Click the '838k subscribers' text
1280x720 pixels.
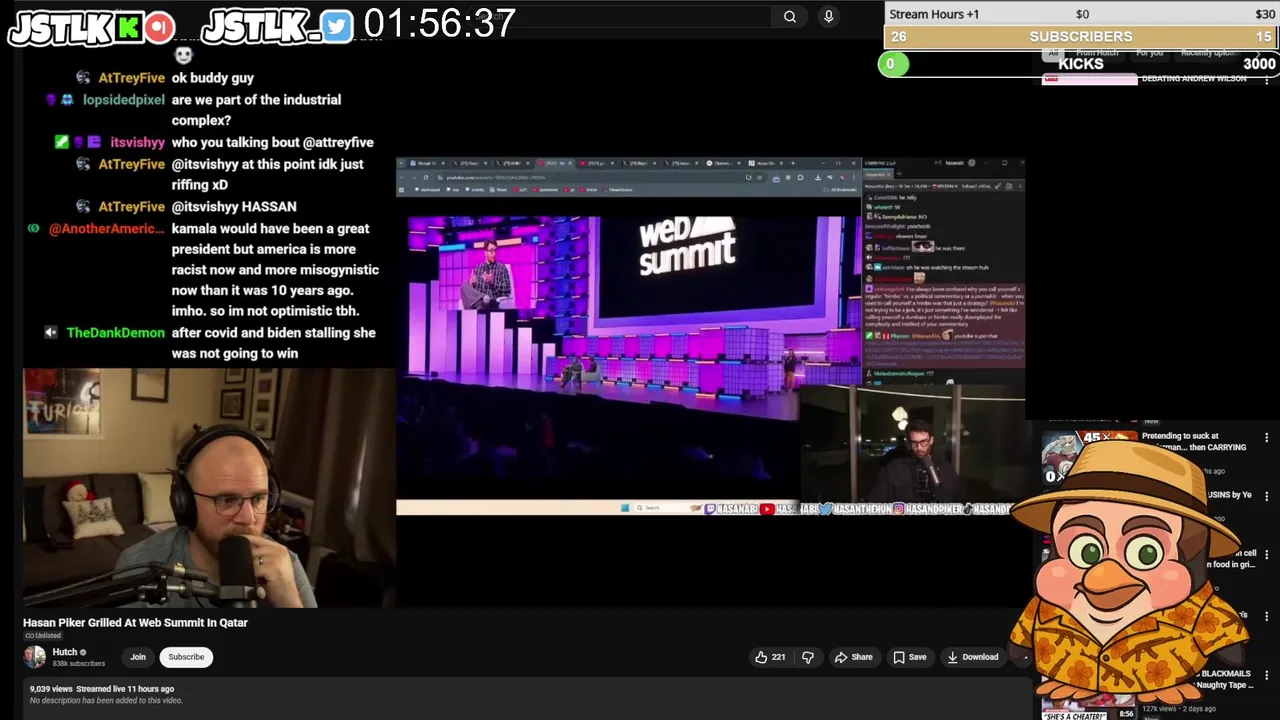pos(79,663)
